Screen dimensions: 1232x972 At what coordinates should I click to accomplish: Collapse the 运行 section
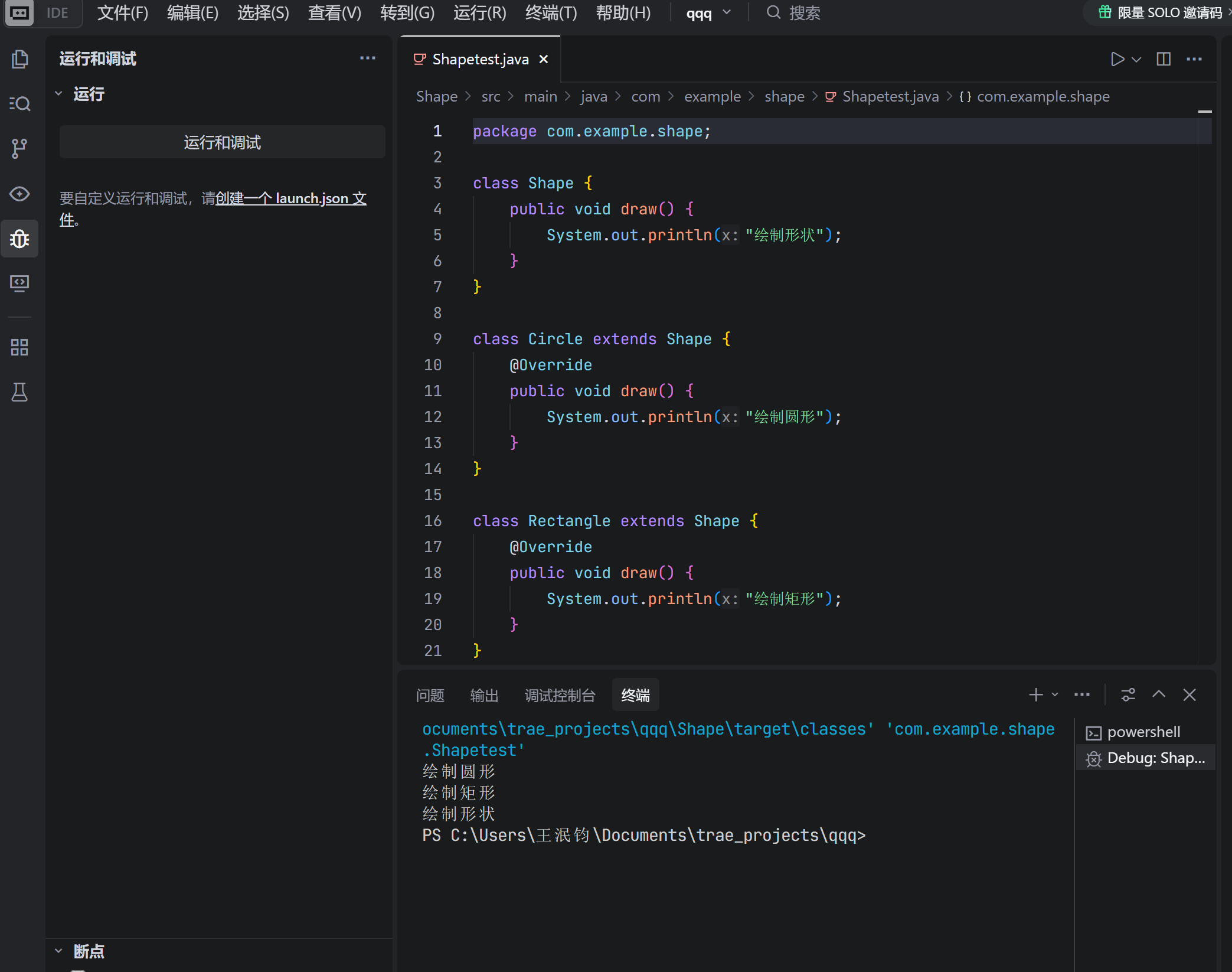(58, 94)
